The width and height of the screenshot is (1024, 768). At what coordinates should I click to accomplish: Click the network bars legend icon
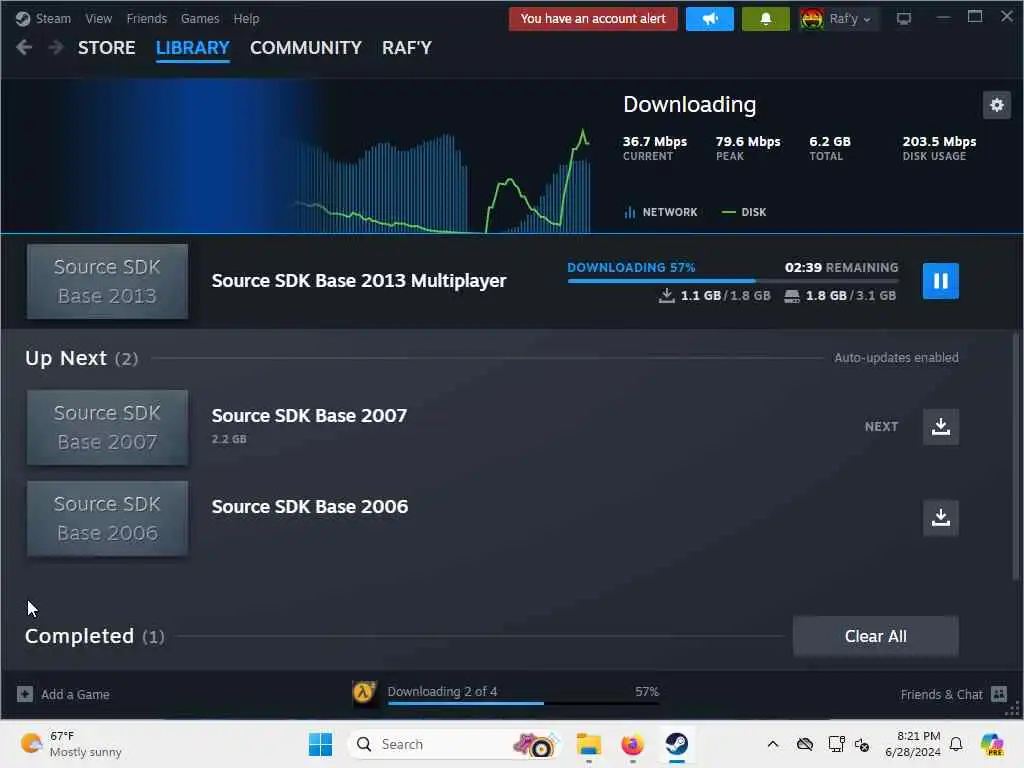(630, 212)
